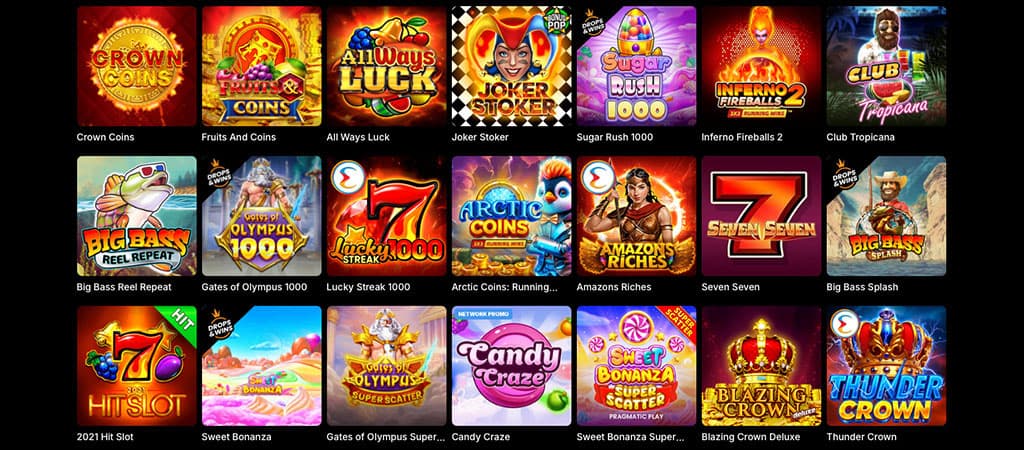Click the provider logo on Lucky Streak 1000
1024x450 pixels.
346,176
